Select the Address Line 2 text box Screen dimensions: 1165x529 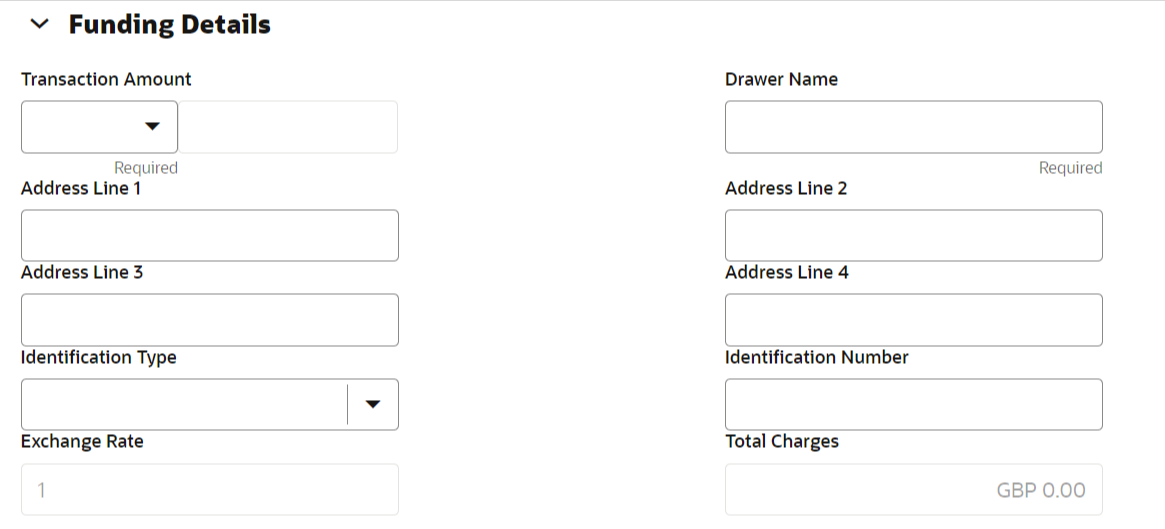point(913,236)
